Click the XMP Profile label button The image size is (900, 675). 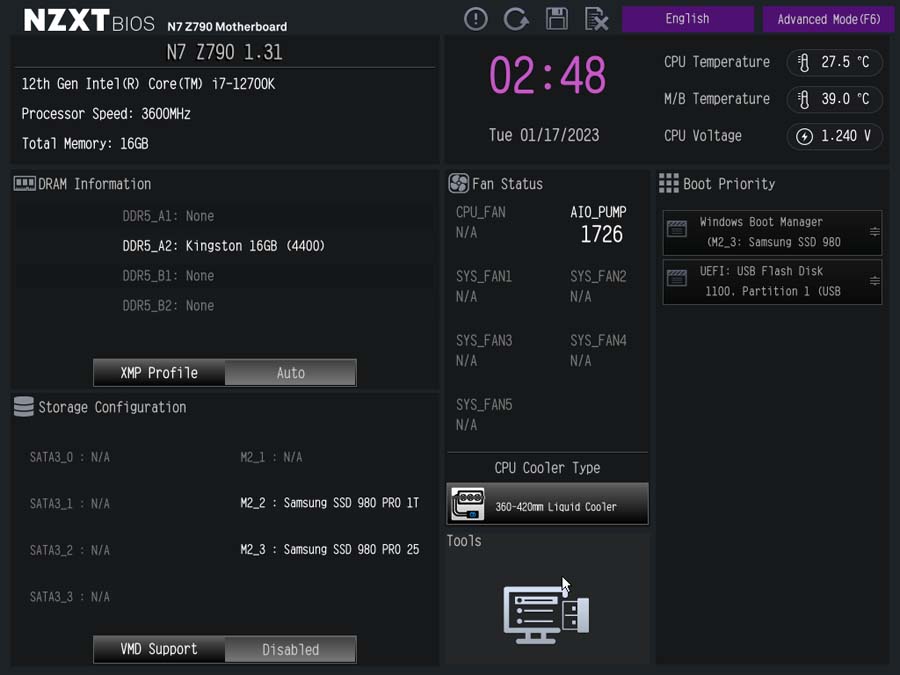159,373
